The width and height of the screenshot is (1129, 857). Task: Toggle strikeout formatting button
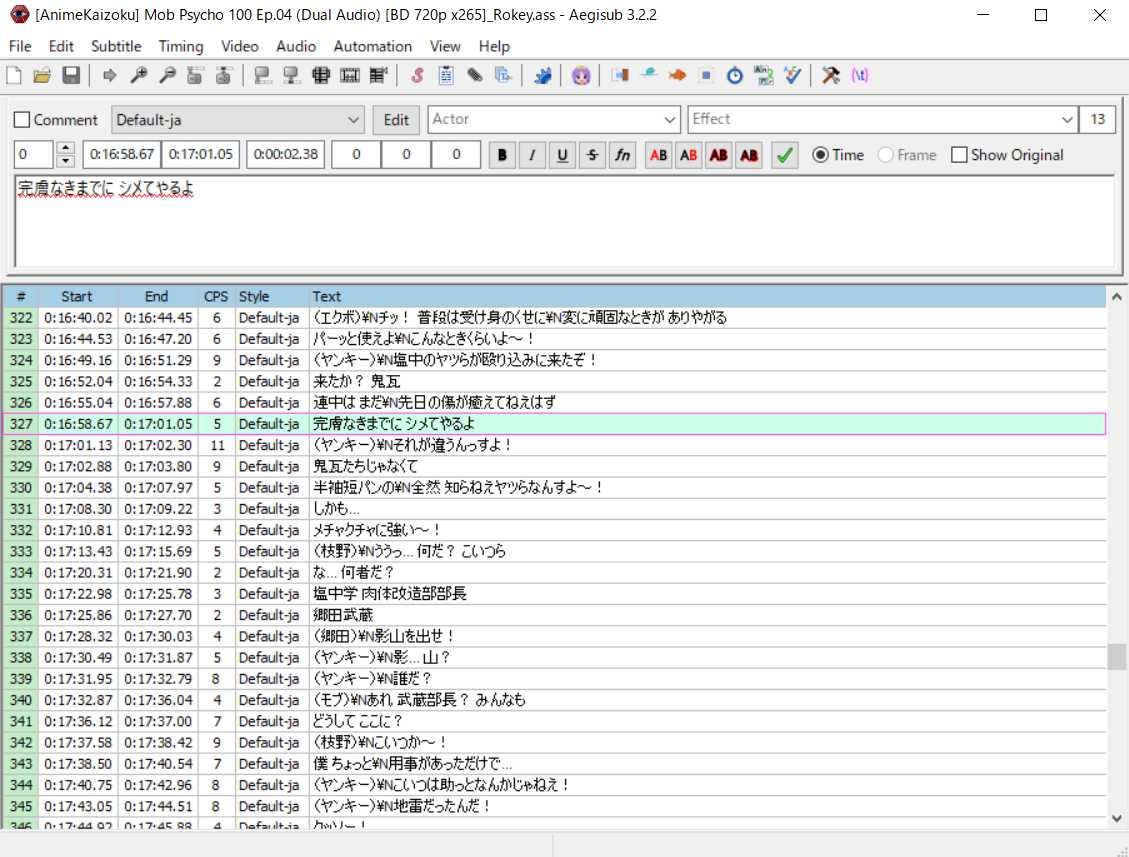pyautogui.click(x=592, y=155)
